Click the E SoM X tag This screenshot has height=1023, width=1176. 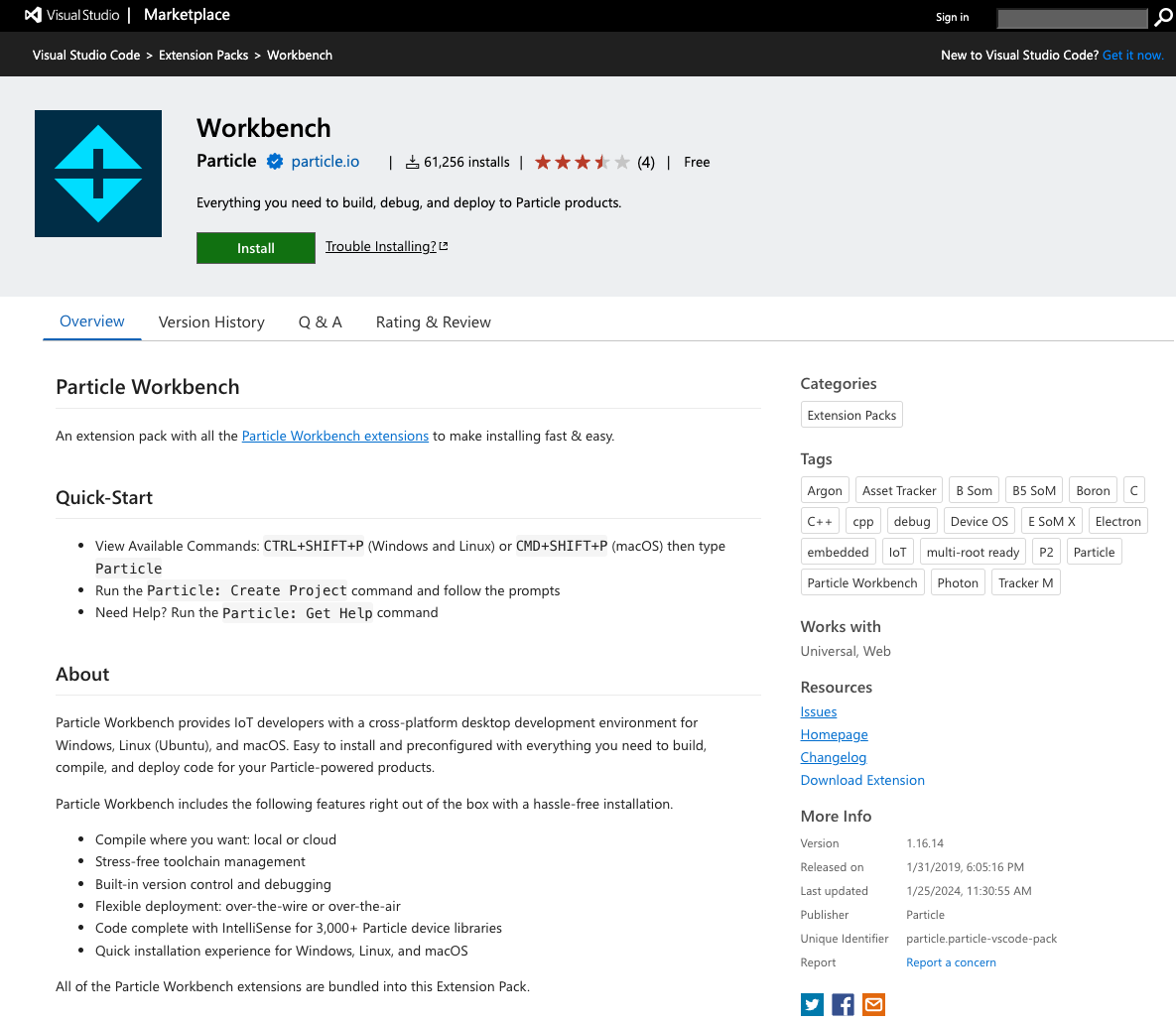[x=1052, y=521]
